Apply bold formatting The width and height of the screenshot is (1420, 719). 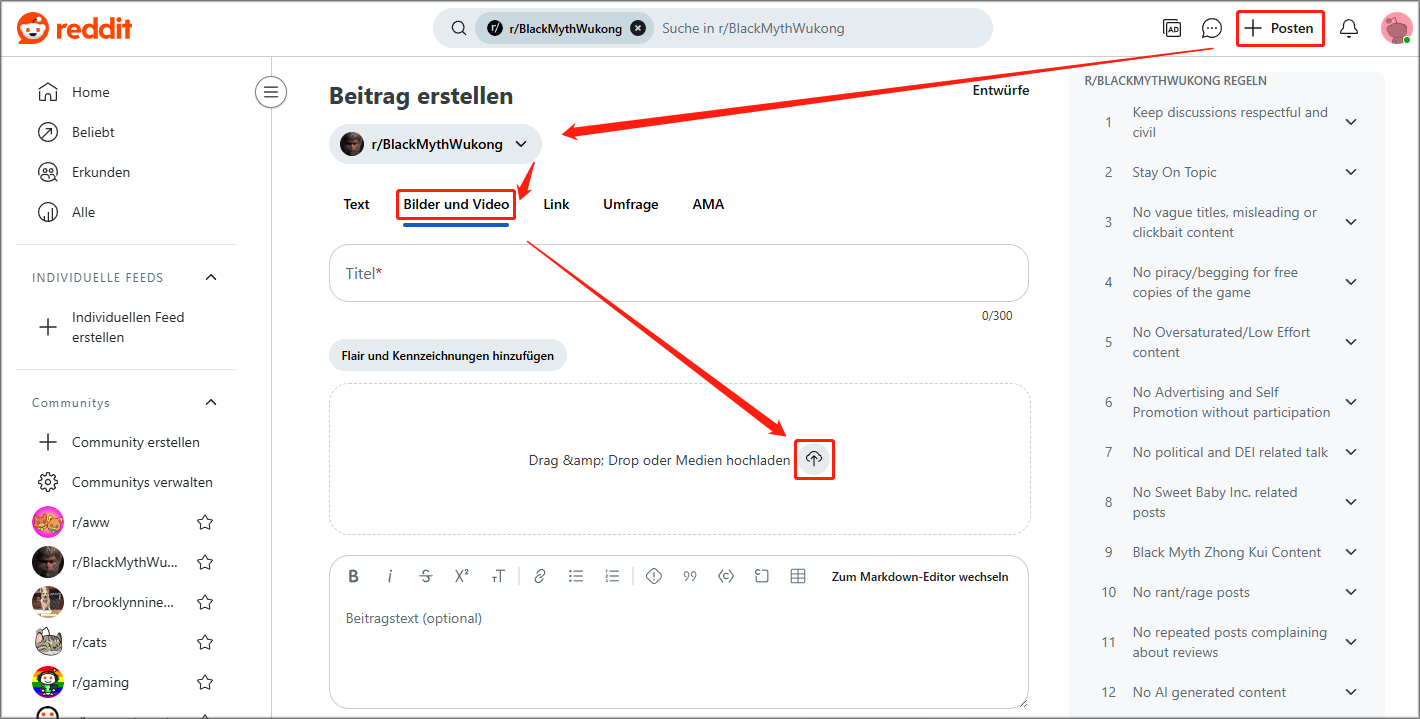(x=354, y=576)
